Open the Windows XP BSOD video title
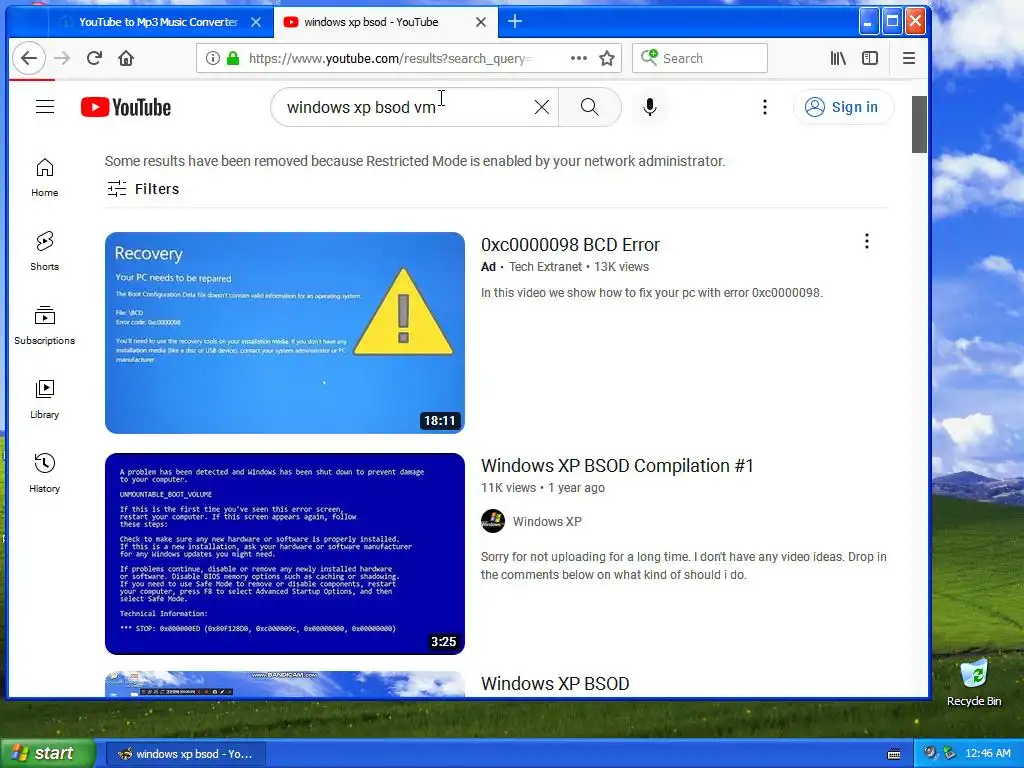Screen dimensions: 1024x768 555,684
